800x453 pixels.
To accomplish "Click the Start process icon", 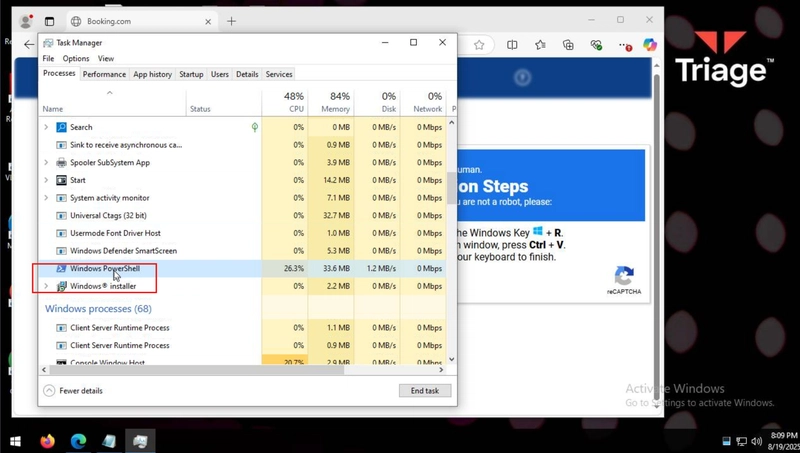I will coord(61,180).
